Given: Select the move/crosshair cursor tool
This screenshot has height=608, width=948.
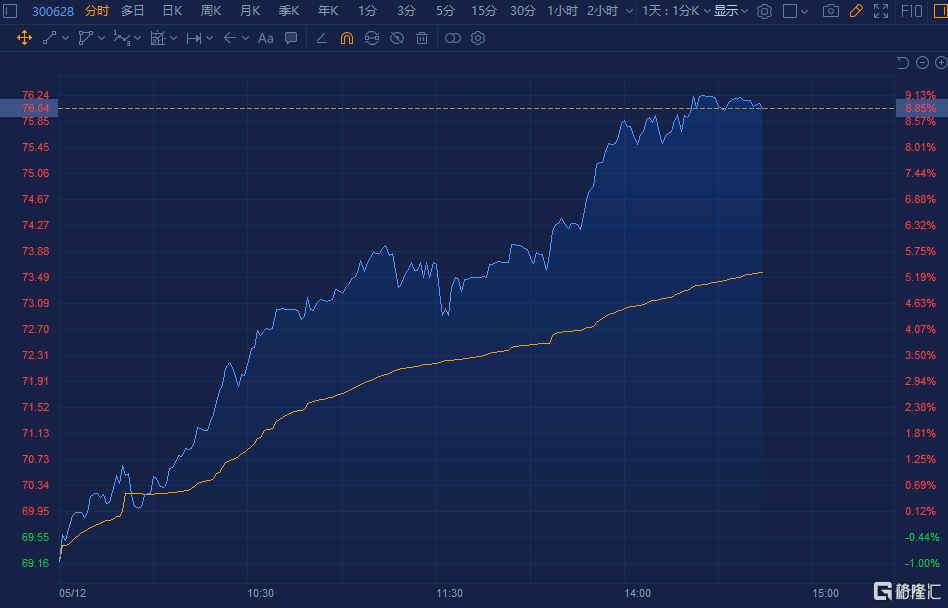Looking at the screenshot, I should point(24,38).
